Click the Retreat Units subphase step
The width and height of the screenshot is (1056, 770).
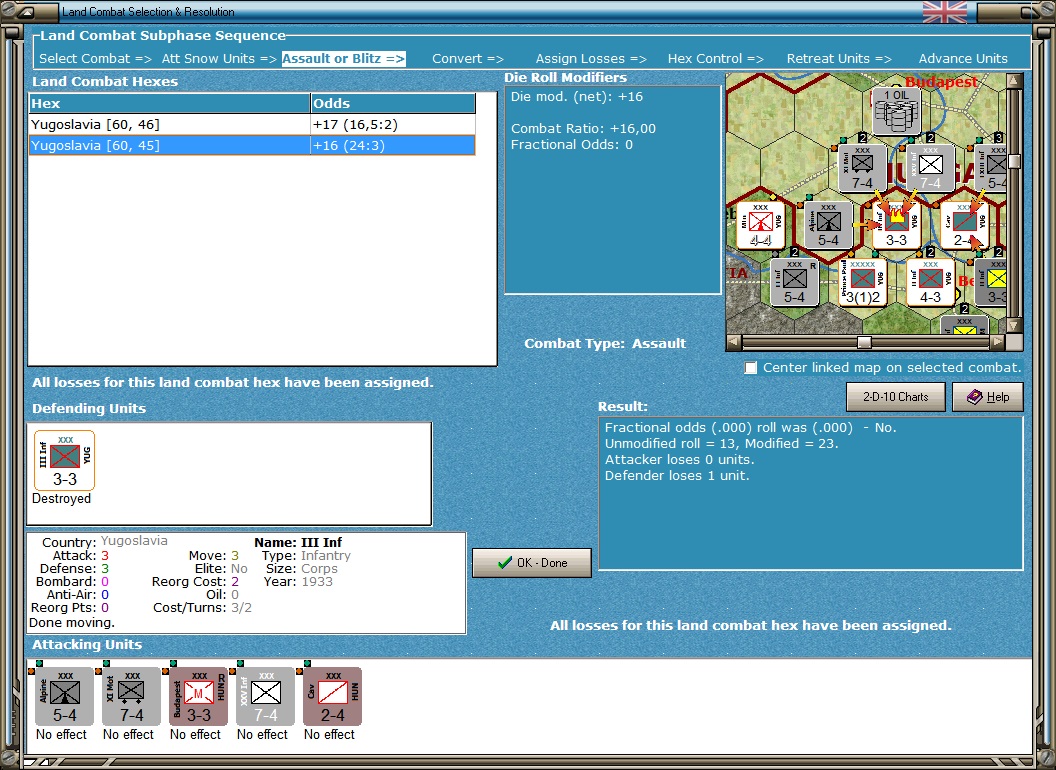click(x=838, y=59)
